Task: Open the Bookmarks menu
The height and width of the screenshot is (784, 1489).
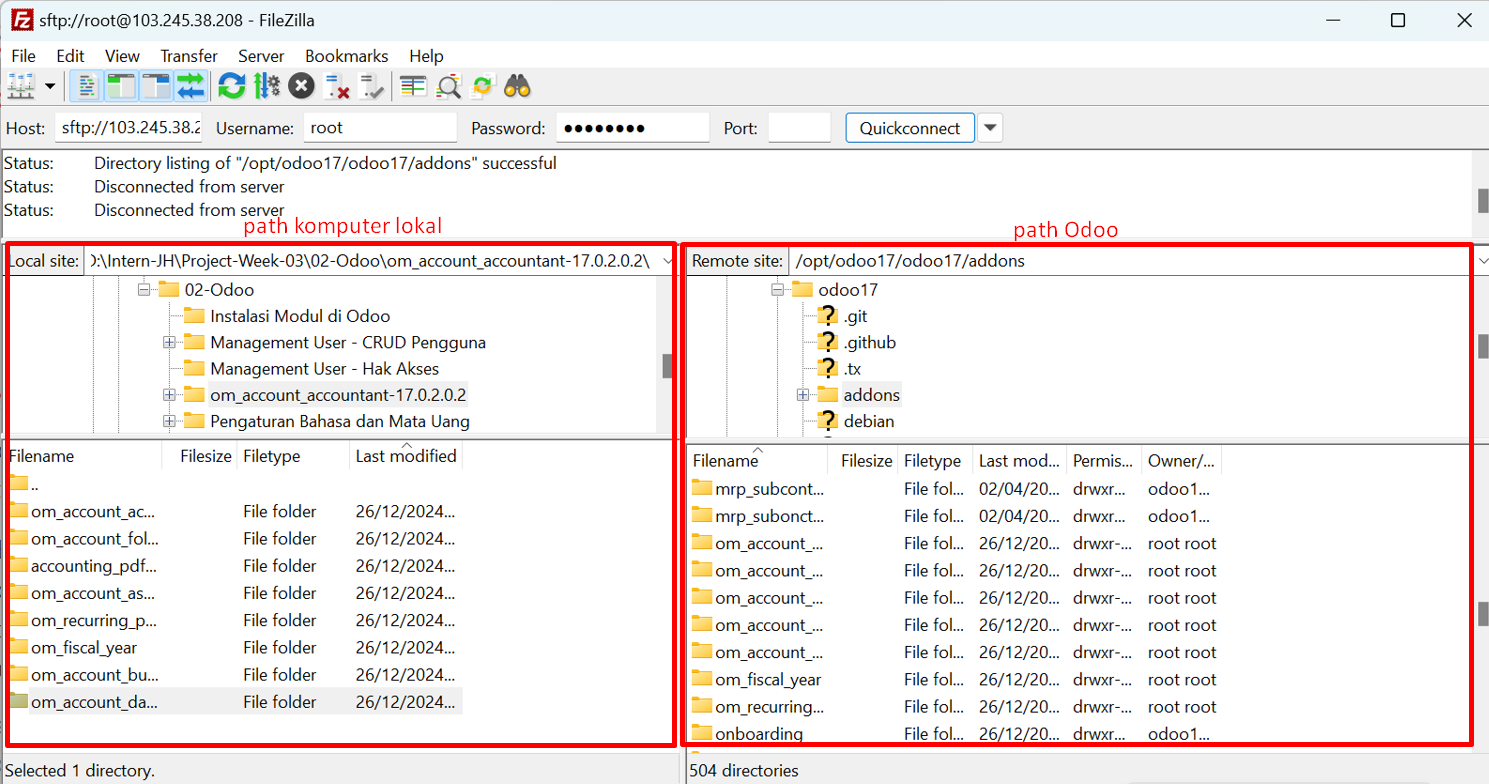Action: [346, 56]
